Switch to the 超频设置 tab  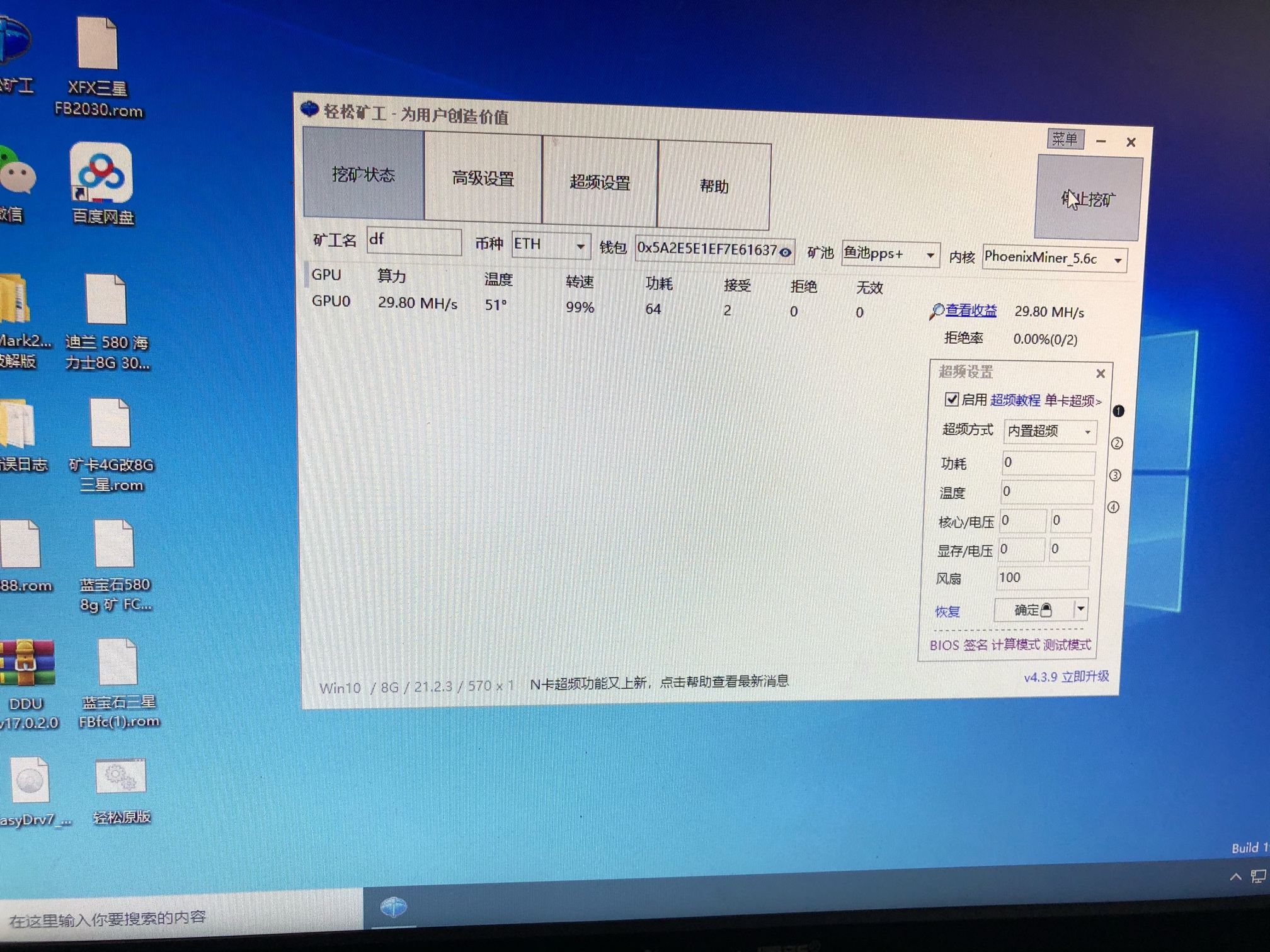(600, 182)
